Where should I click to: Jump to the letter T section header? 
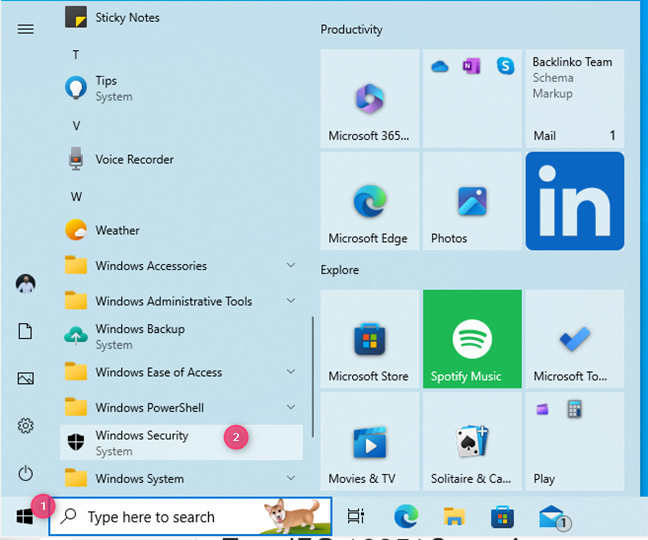(76, 55)
